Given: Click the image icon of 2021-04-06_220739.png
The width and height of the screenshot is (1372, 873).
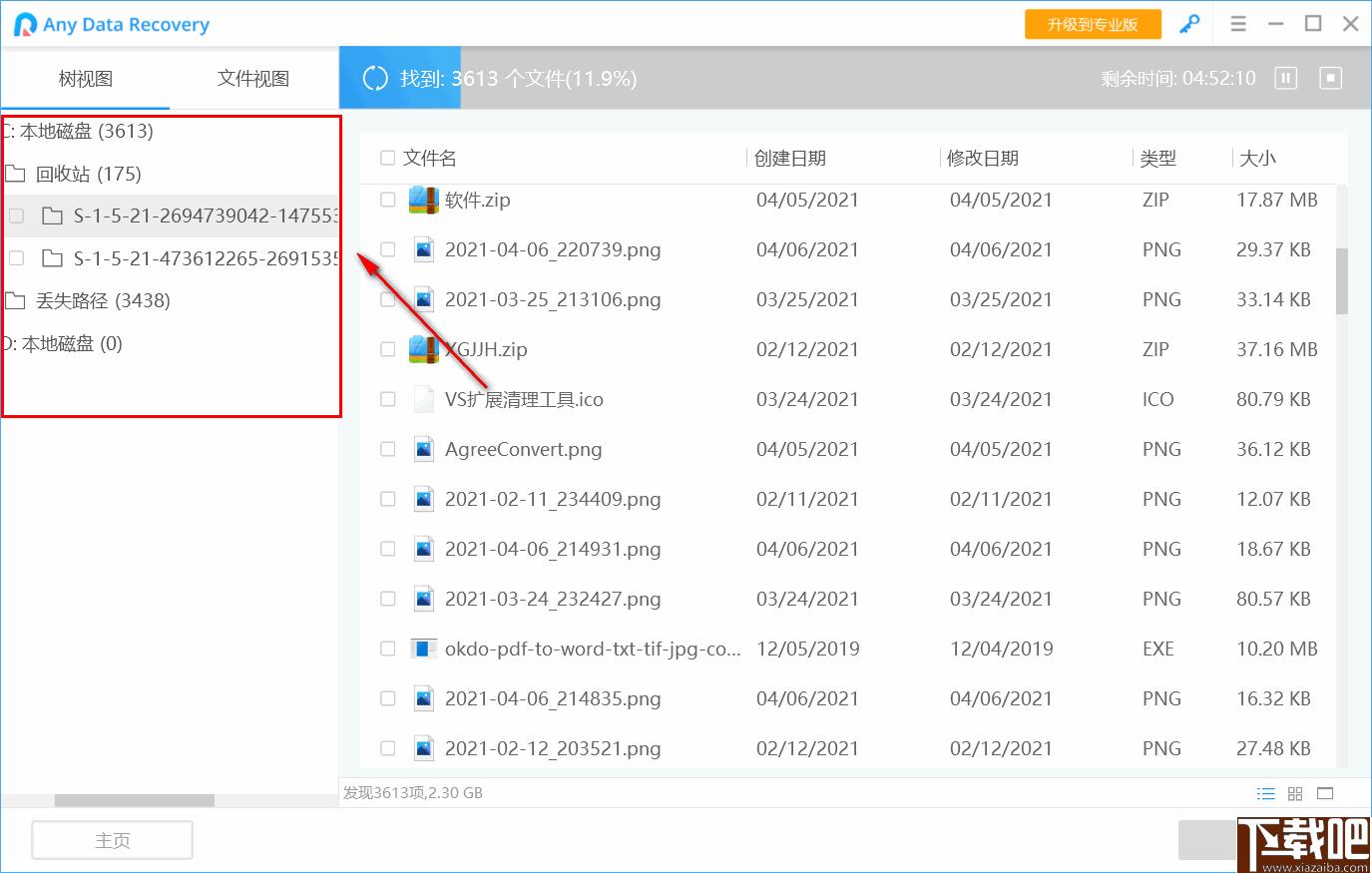Looking at the screenshot, I should click(x=423, y=249).
